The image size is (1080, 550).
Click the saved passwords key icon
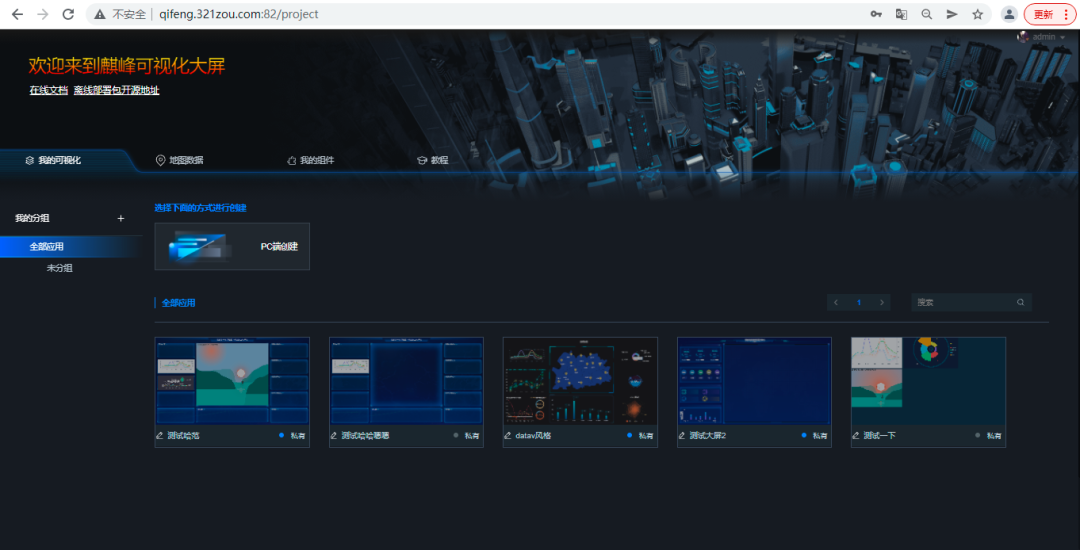(x=875, y=14)
